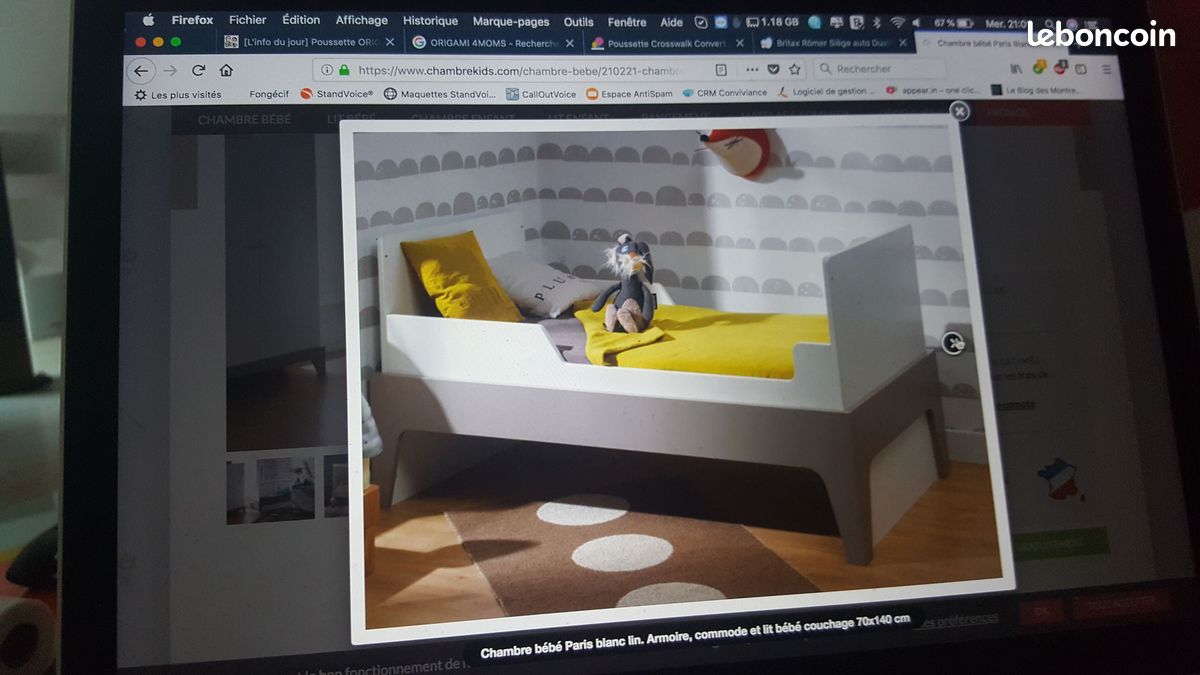Go back to the previous page
The height and width of the screenshot is (675, 1200).
(x=141, y=70)
